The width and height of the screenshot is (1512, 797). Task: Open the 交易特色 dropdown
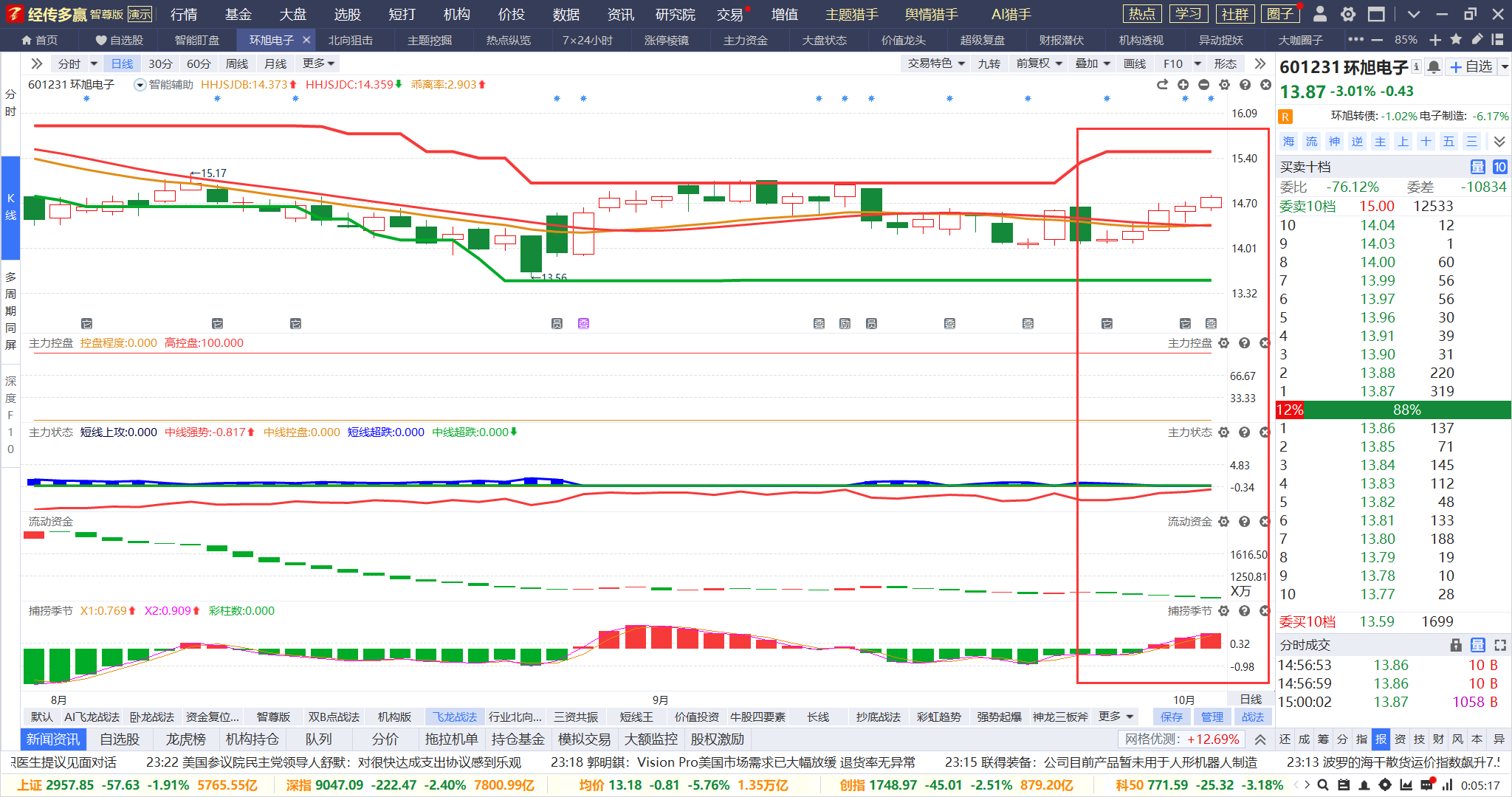pos(936,64)
